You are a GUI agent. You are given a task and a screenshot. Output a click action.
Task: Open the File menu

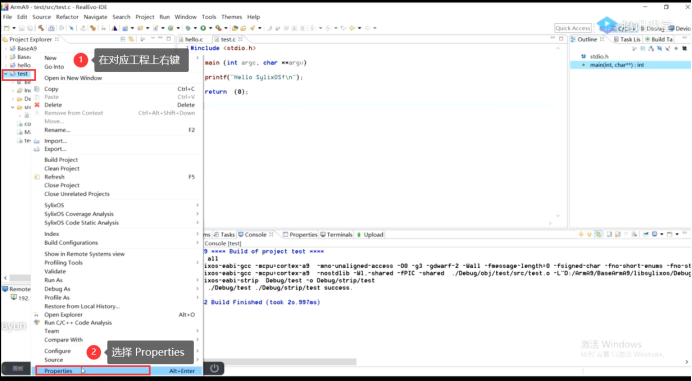(x=8, y=17)
